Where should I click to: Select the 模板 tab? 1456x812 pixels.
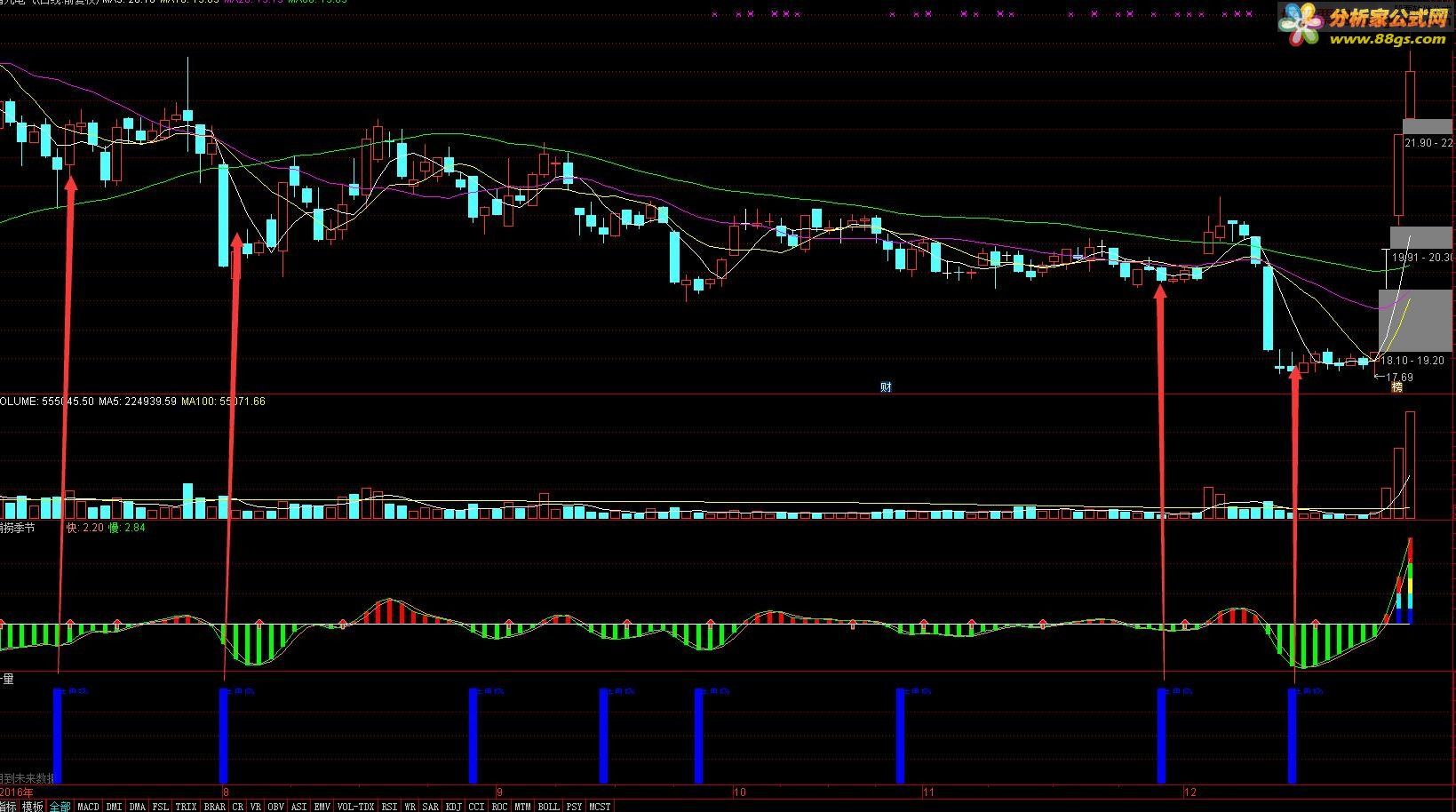tap(32, 807)
